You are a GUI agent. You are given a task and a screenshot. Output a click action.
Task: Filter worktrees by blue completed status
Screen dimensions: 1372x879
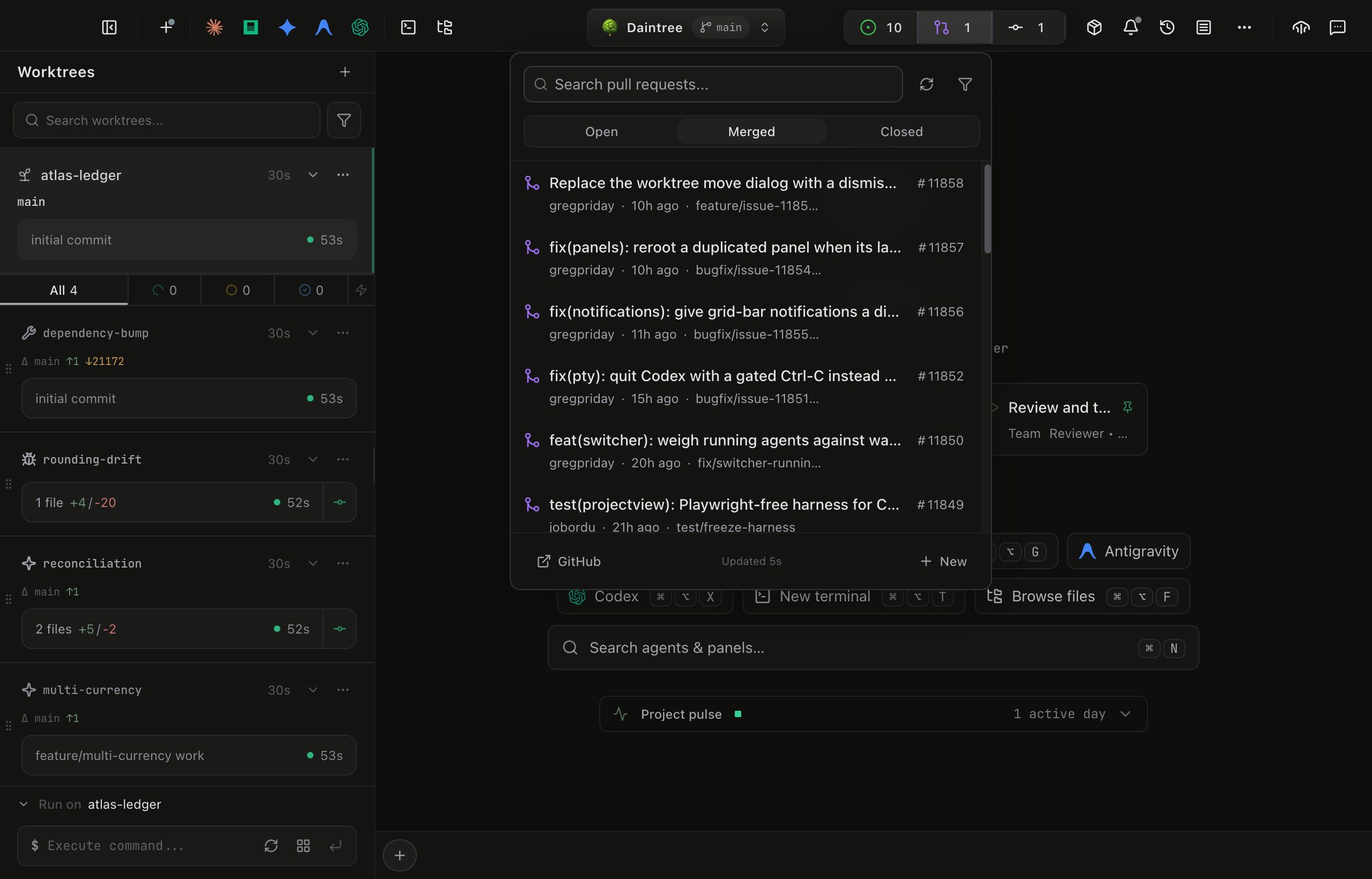click(x=311, y=290)
